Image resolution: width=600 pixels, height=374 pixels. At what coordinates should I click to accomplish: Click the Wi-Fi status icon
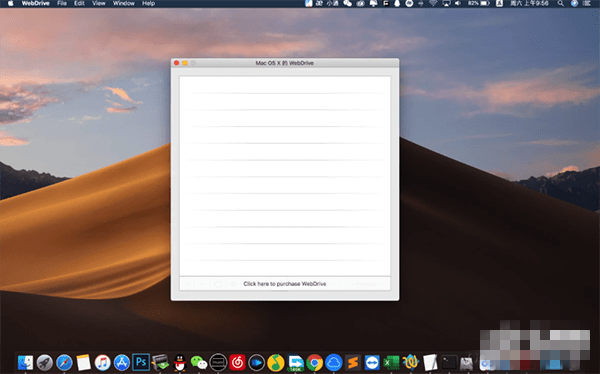click(433, 3)
